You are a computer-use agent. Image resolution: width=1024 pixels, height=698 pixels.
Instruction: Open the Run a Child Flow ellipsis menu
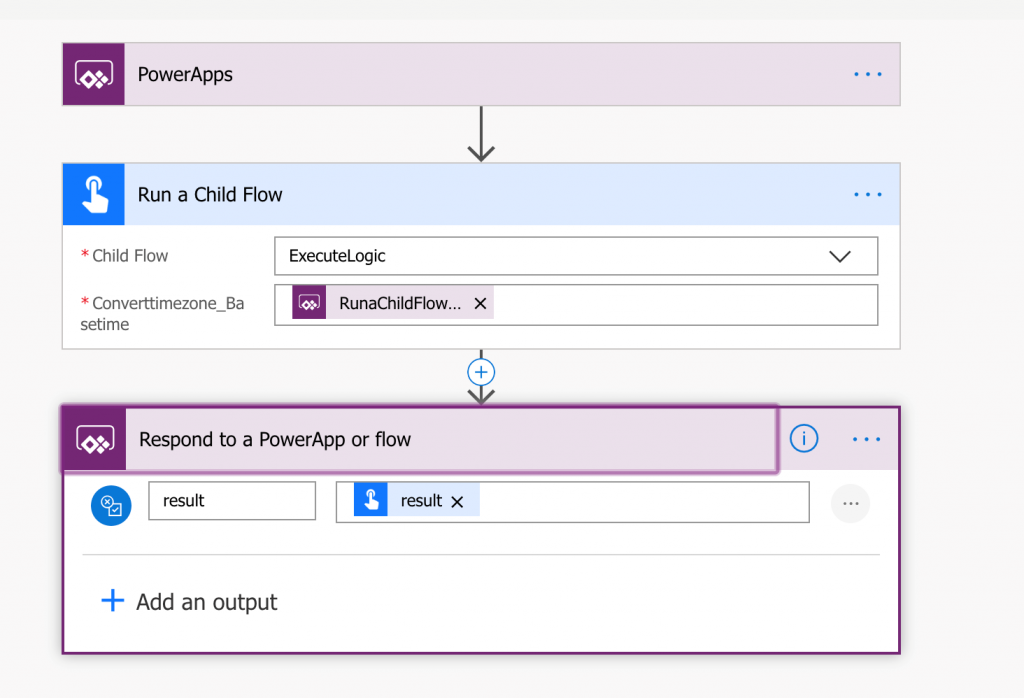[866, 194]
